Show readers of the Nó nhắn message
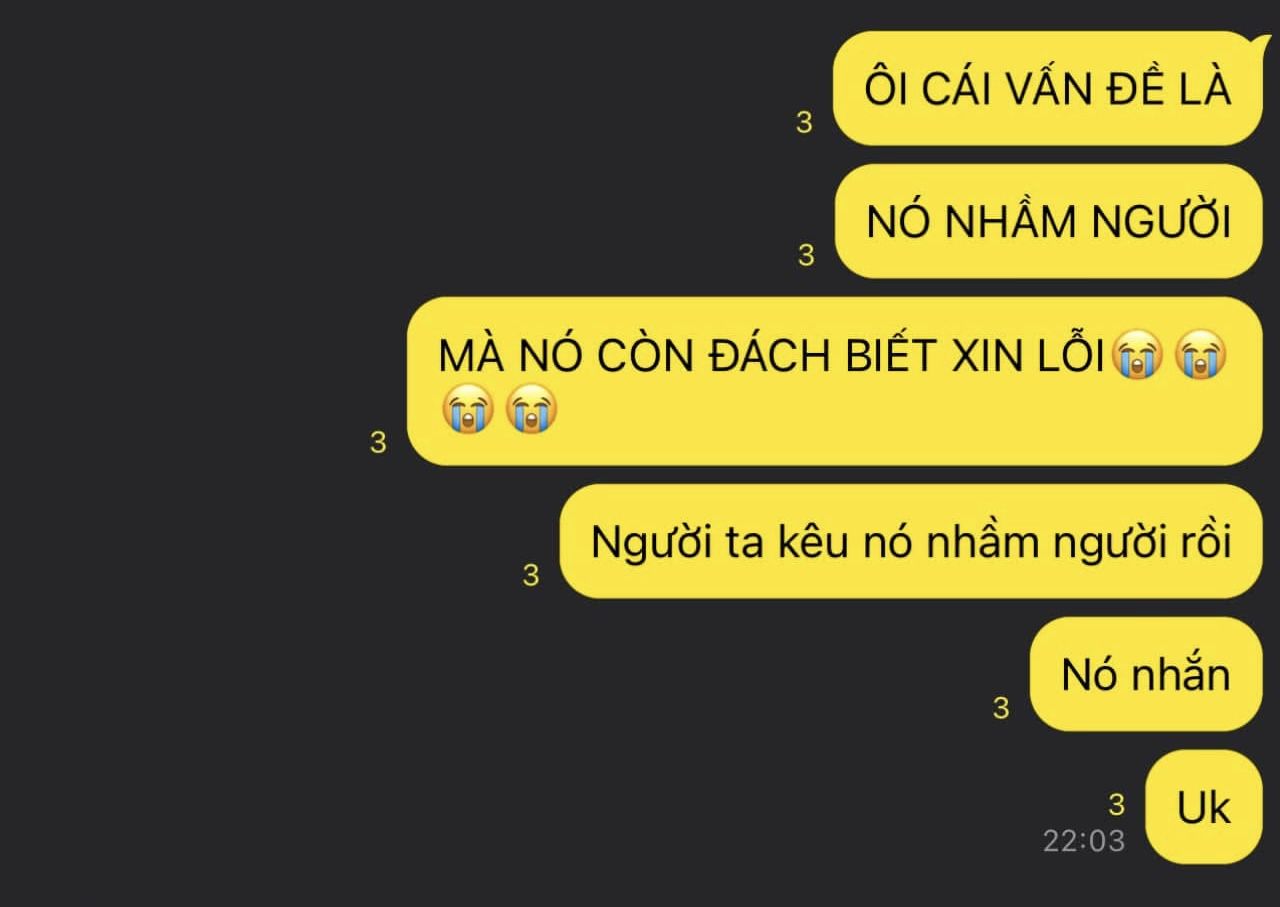The width and height of the screenshot is (1280, 907). click(x=1001, y=708)
